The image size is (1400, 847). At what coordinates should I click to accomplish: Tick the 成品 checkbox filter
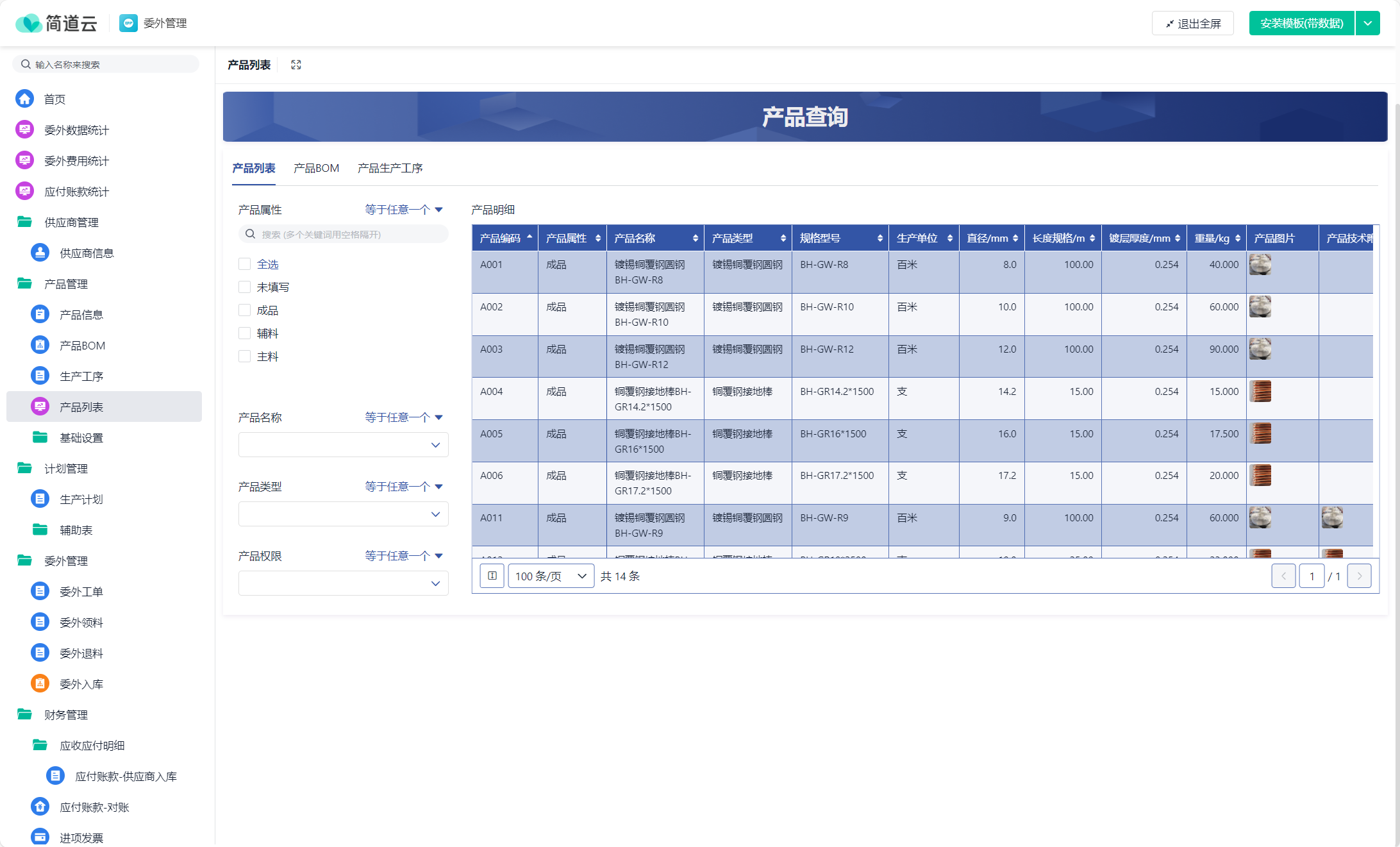(244, 310)
